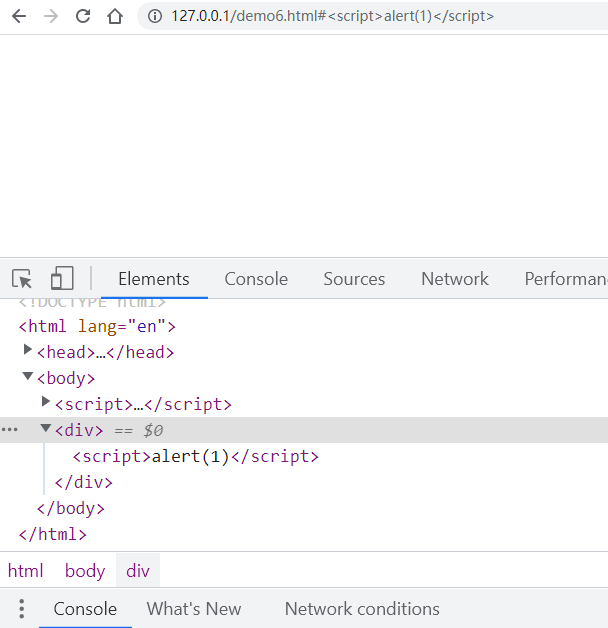Image resolution: width=608 pixels, height=628 pixels.
Task: Open the drawer three-dot menu
Action: (22, 609)
